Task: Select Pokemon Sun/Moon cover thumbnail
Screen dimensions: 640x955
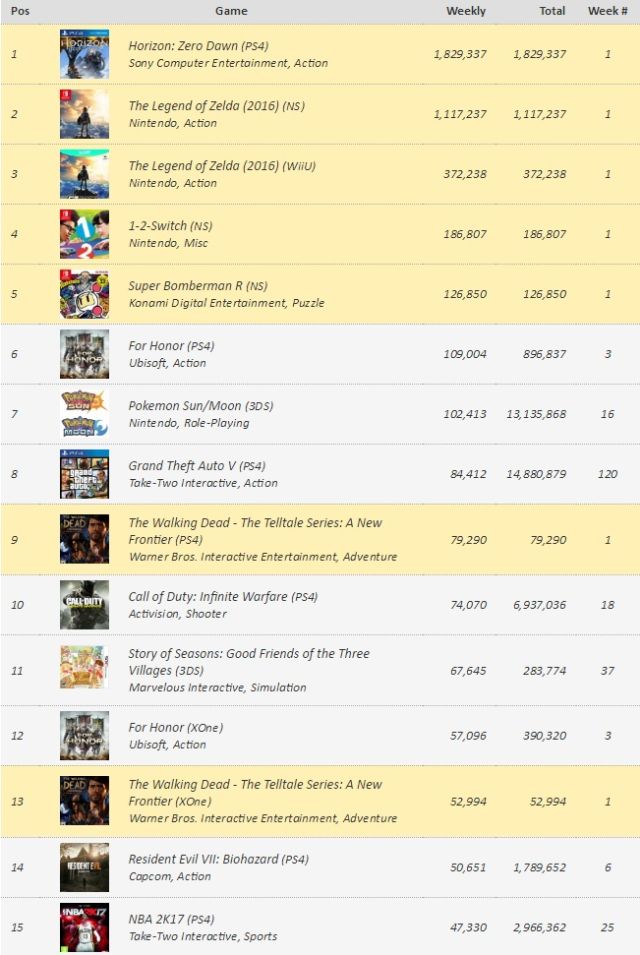Action: click(84, 414)
